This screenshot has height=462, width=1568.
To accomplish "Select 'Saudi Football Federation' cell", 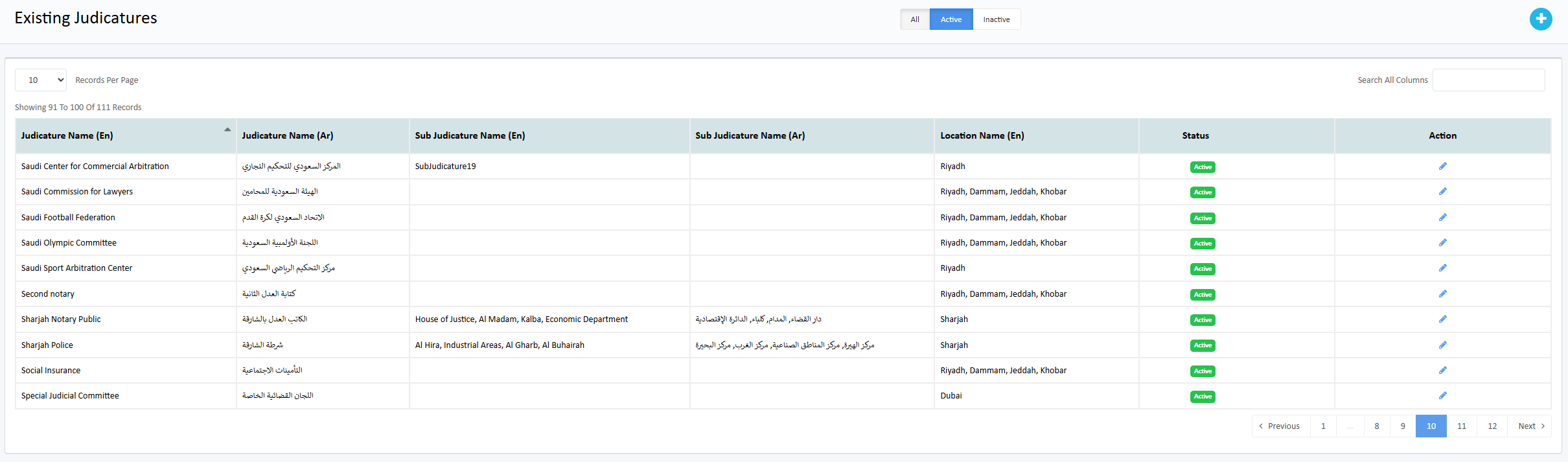I will tap(126, 218).
